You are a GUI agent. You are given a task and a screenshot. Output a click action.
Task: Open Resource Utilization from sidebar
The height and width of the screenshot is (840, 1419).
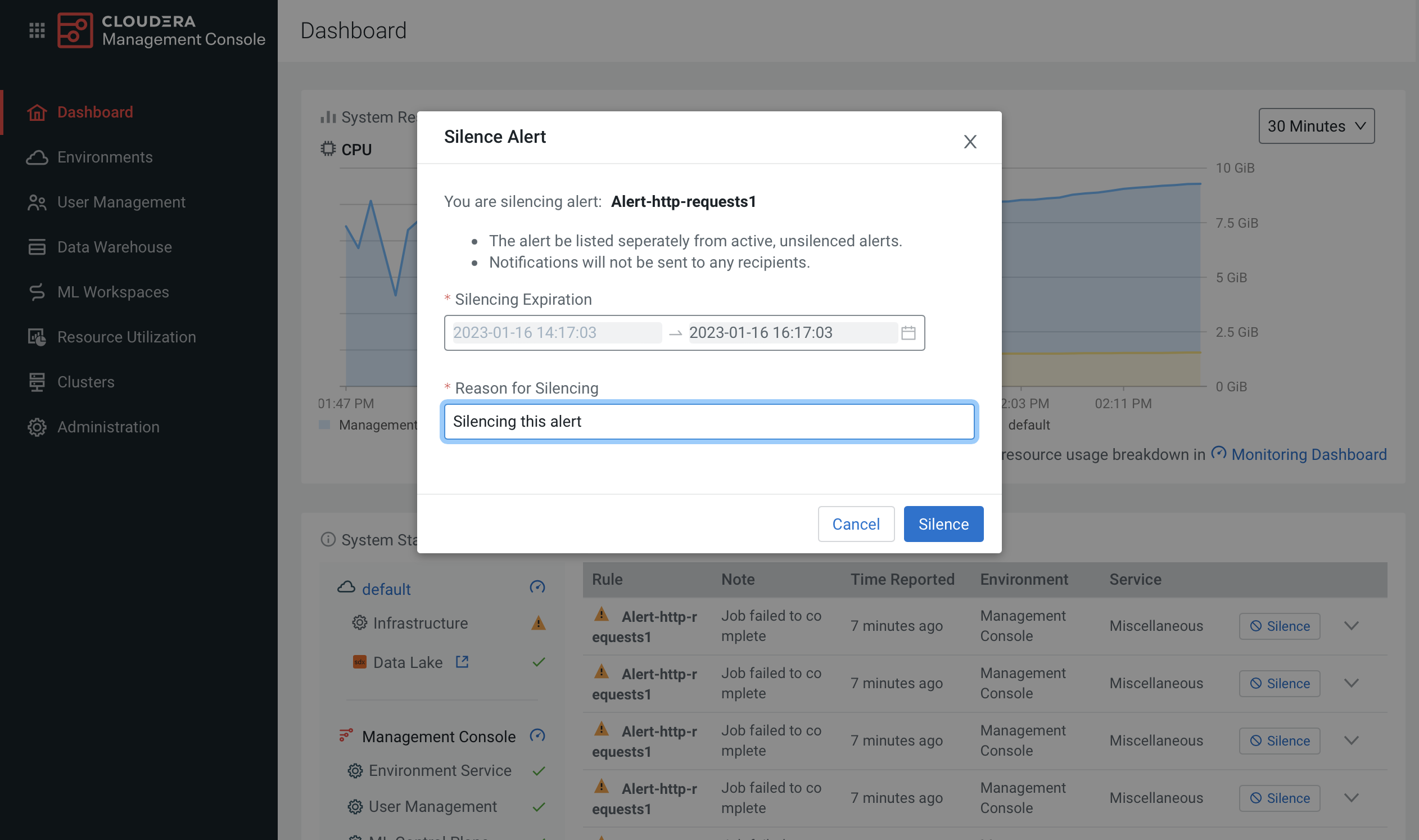[126, 337]
